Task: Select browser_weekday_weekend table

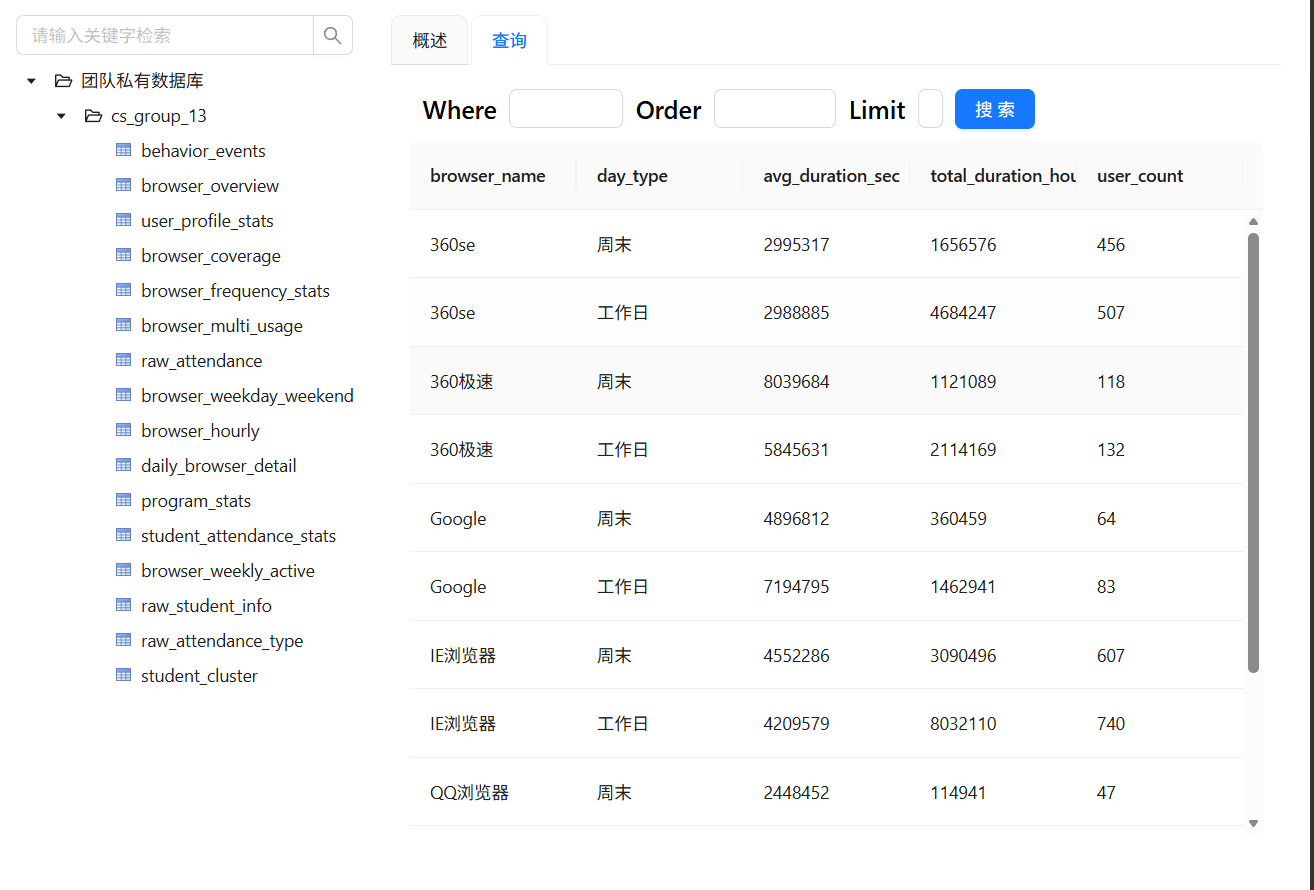Action: 247,396
